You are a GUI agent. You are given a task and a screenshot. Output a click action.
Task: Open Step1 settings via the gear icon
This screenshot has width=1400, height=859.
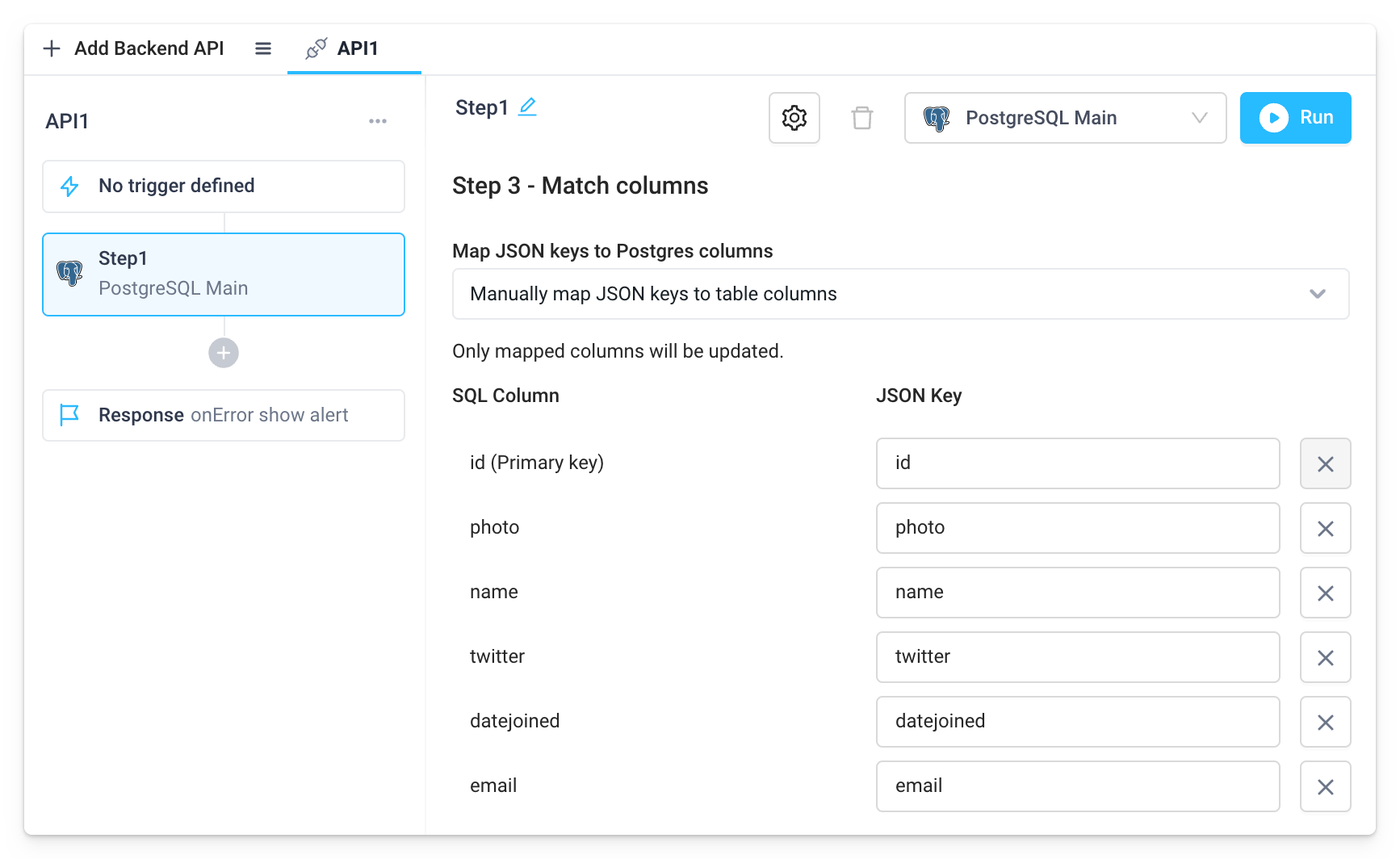(794, 118)
